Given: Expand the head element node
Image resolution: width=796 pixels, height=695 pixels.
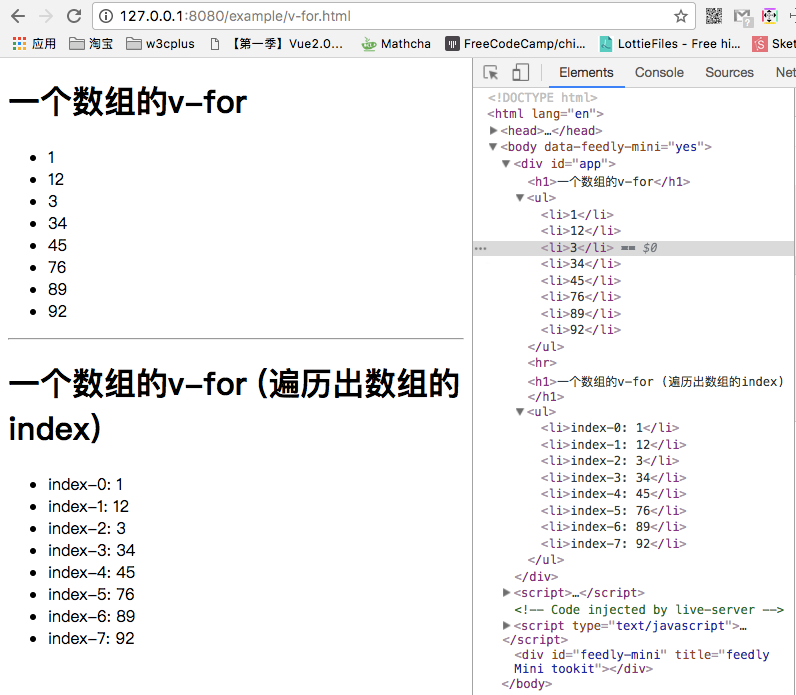Looking at the screenshot, I should (x=493, y=130).
